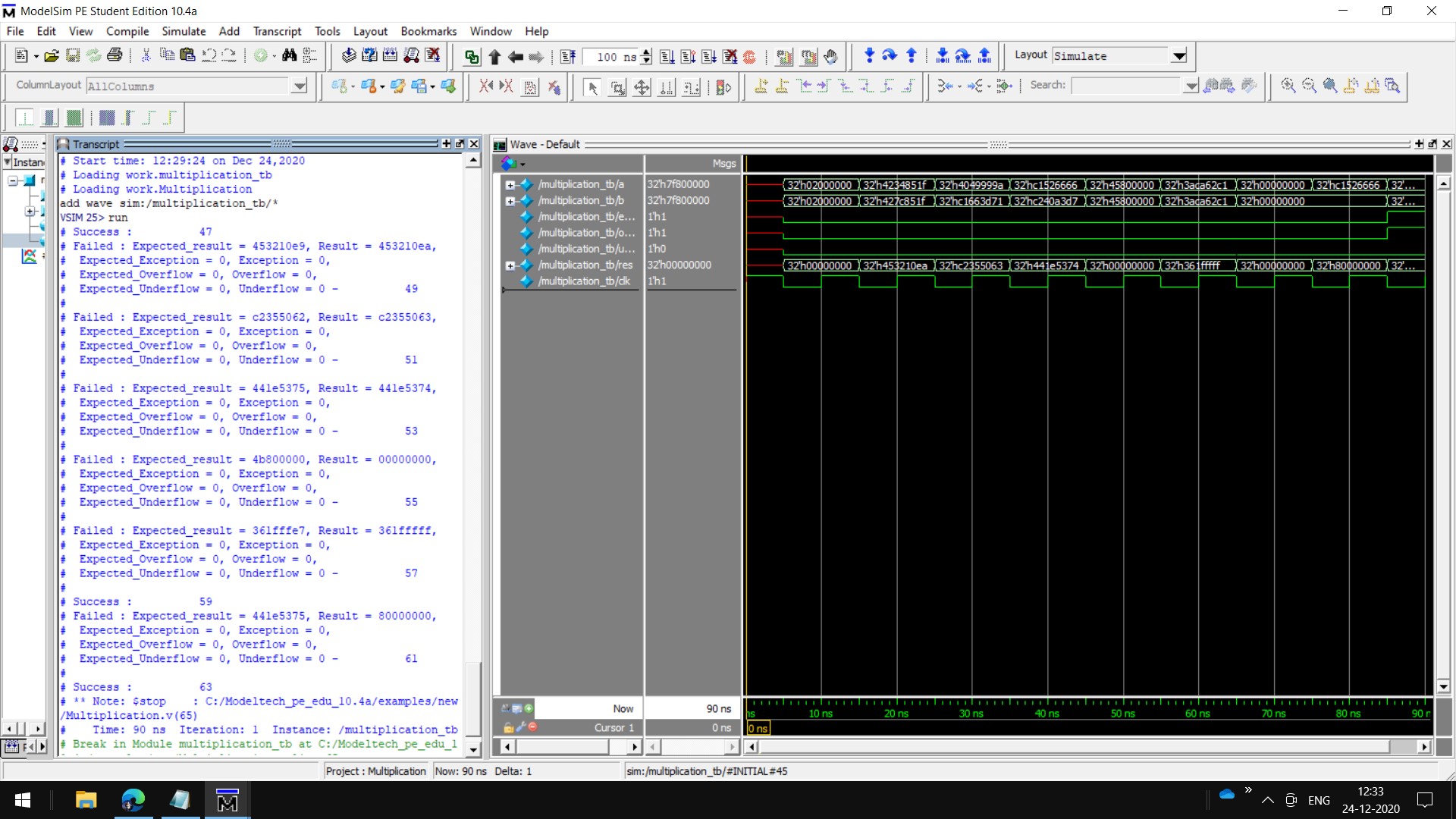Click the Zoom In magnifier icon

pos(1288,86)
